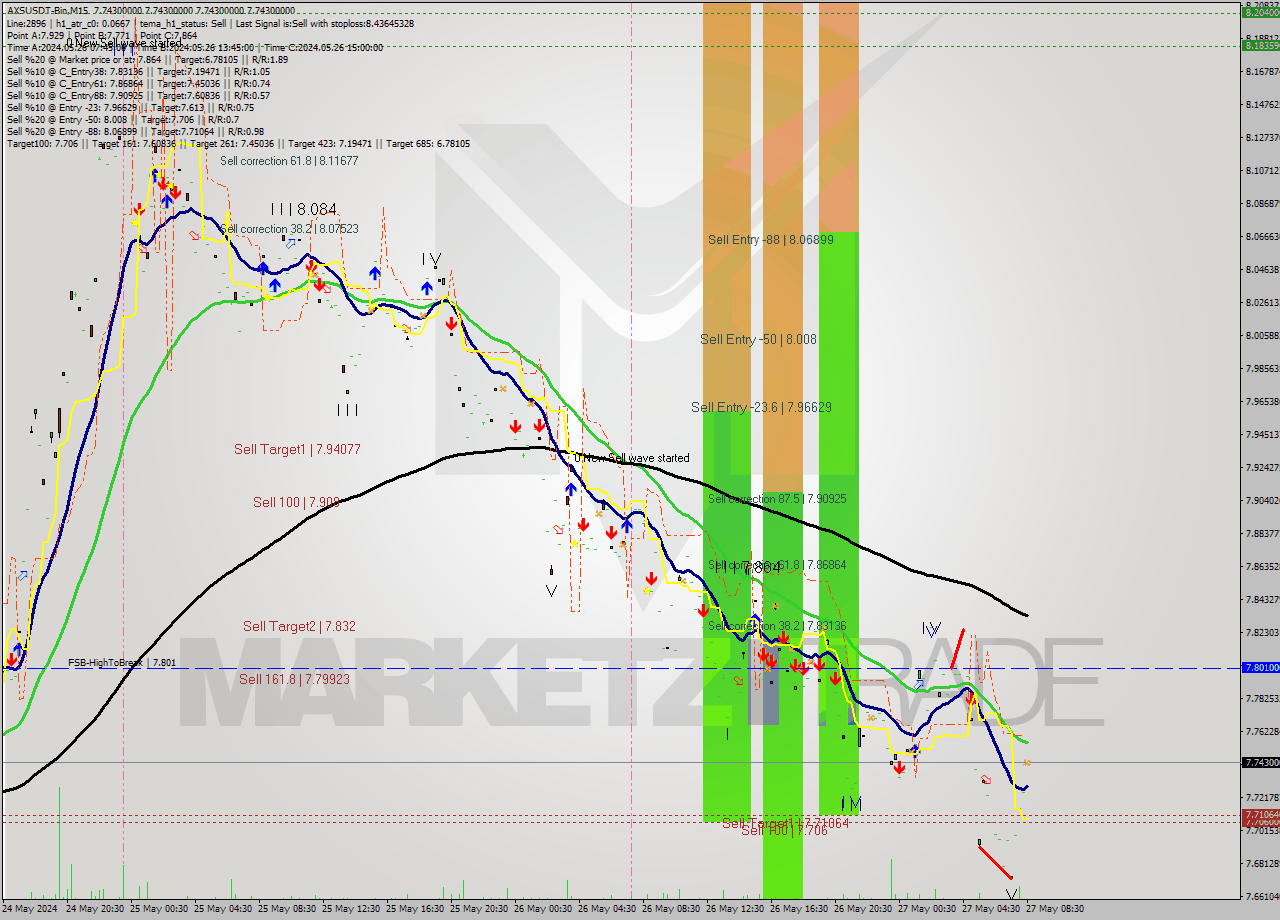
Task: Click the 'Sell correction 87.5 | 7.90925' label
Action: point(777,498)
